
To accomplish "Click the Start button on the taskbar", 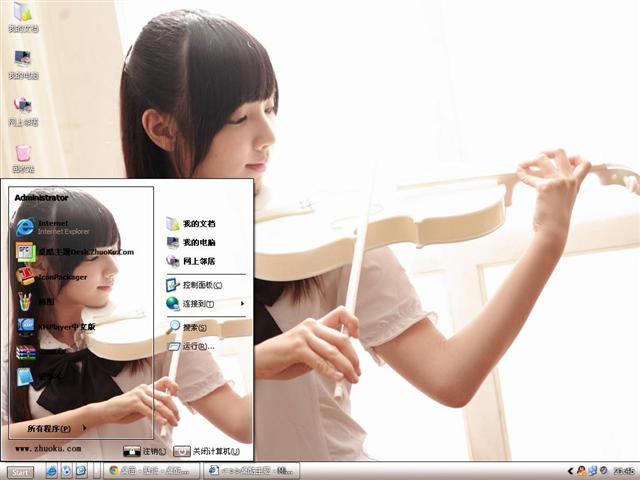I will (20, 472).
